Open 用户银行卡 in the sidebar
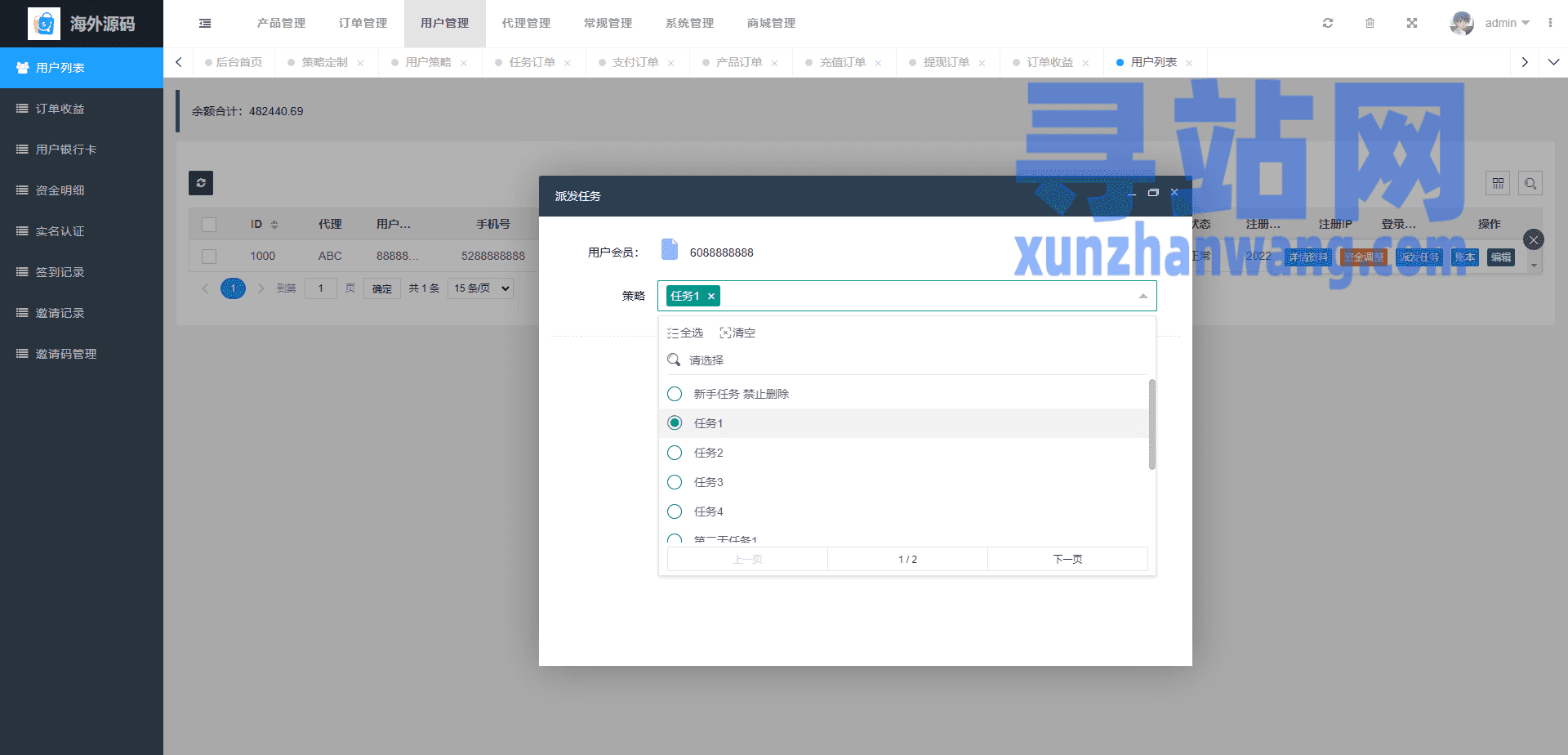Image resolution: width=1568 pixels, height=755 pixels. pyautogui.click(x=82, y=150)
